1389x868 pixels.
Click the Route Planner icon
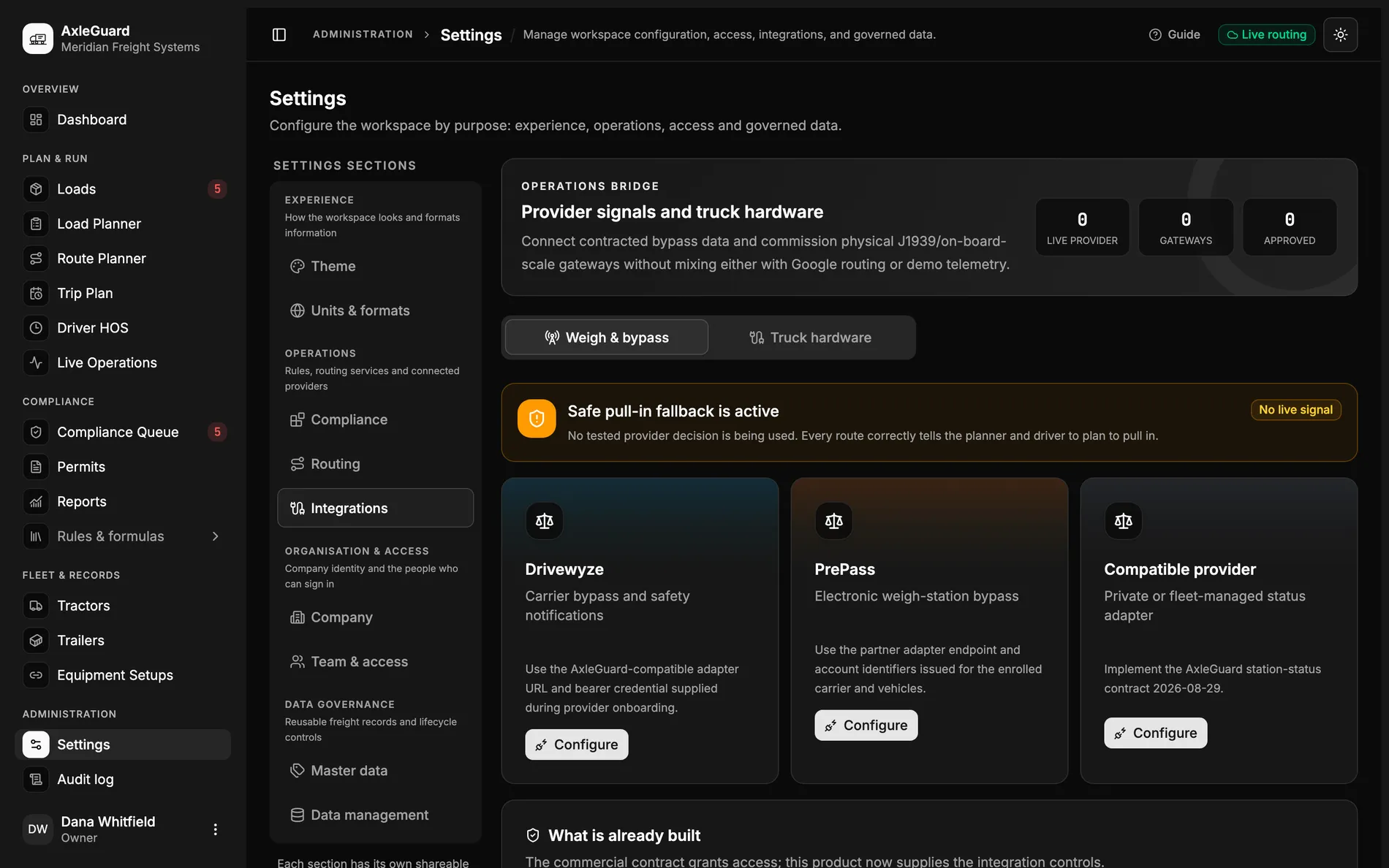[36, 259]
